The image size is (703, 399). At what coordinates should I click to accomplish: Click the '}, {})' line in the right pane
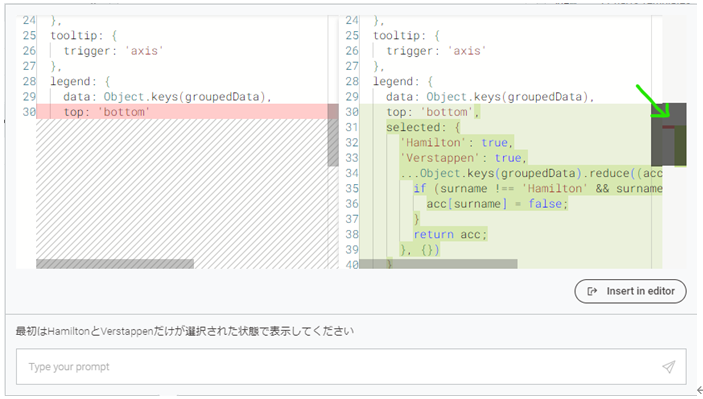coord(420,249)
